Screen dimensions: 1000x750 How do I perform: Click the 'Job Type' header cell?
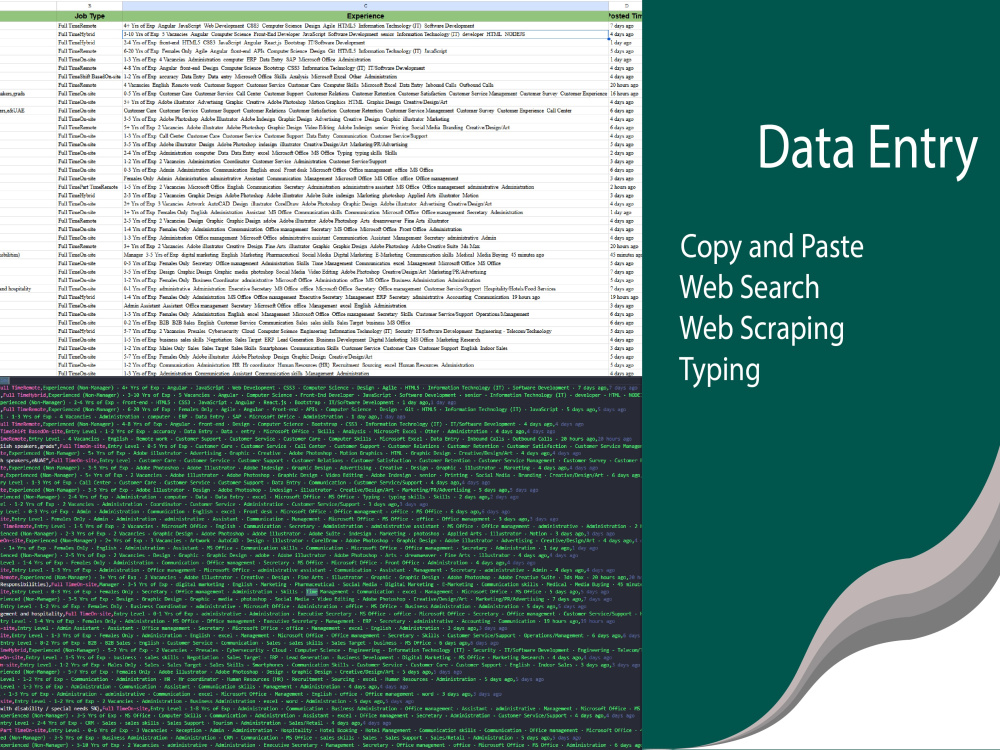coord(89,16)
